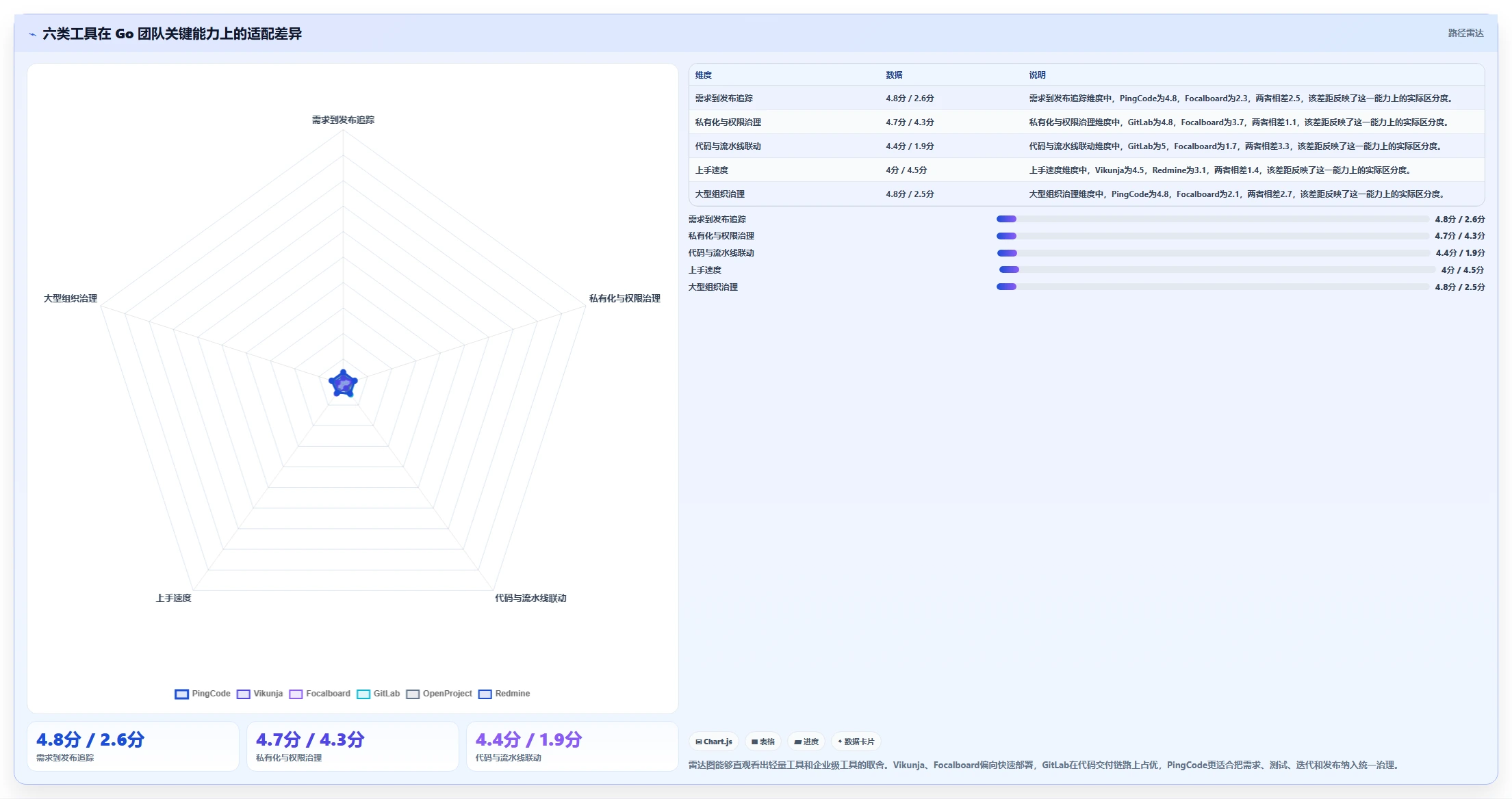Click progress bar for 代码与流水线联动
Image resolution: width=1512 pixels, height=799 pixels.
pos(1213,253)
